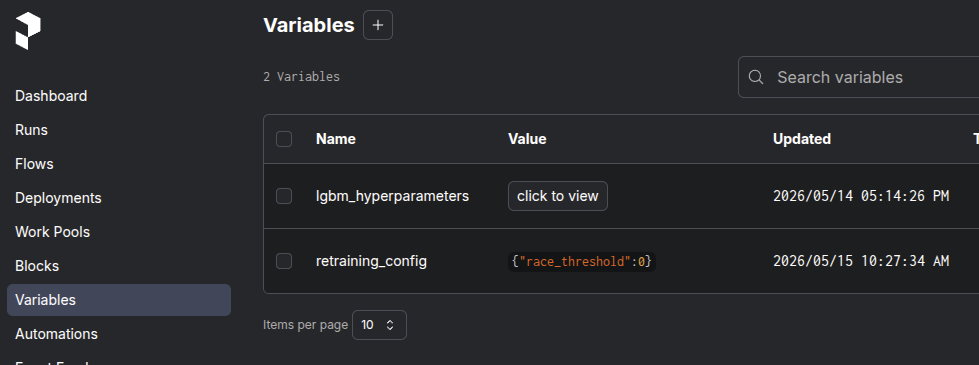Click the '2 Variables' count text

click(x=302, y=77)
